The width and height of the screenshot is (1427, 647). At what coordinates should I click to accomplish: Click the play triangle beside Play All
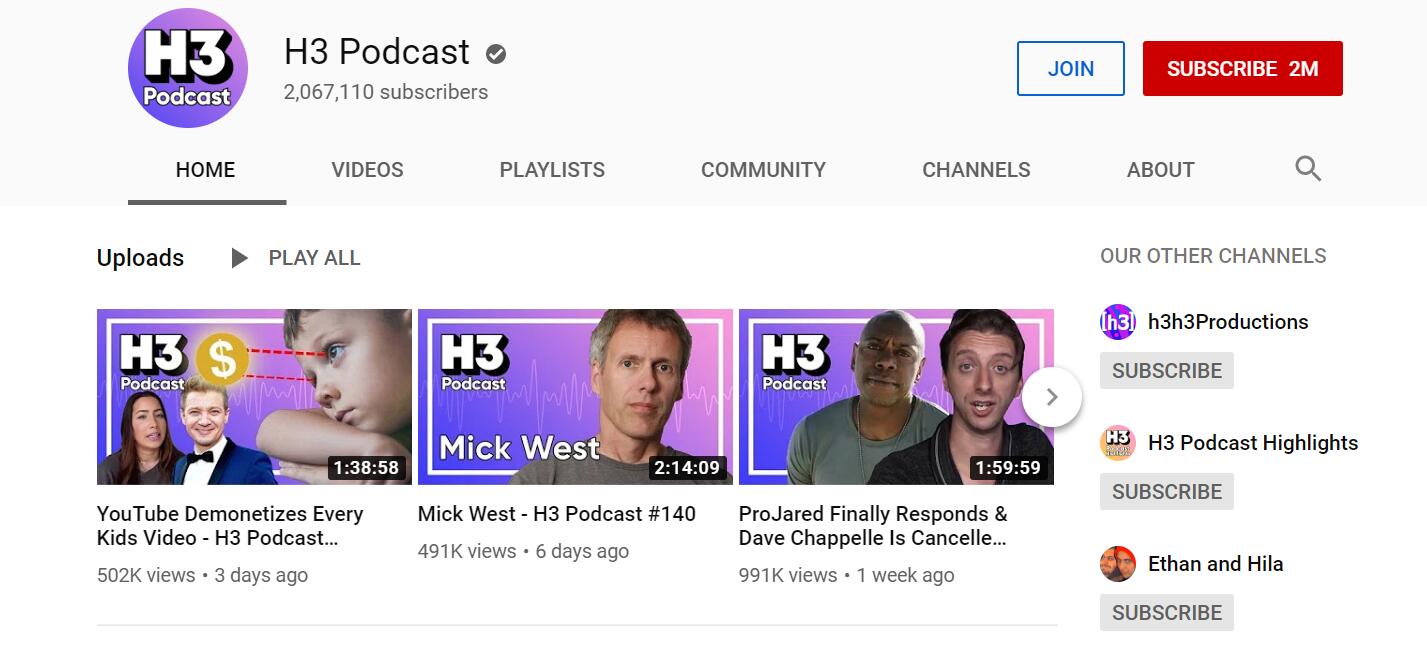(x=239, y=258)
